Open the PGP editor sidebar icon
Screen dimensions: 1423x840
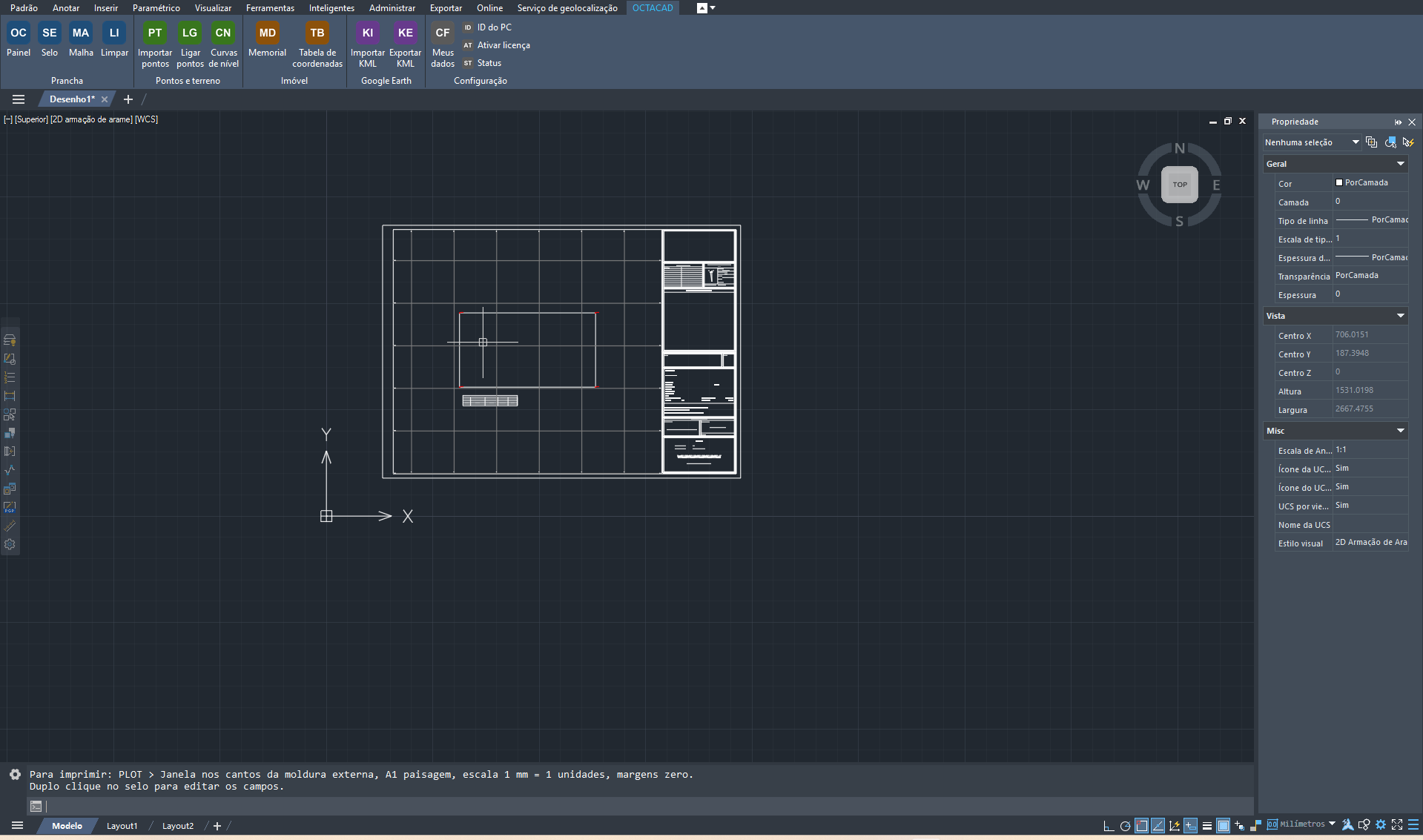coord(10,507)
